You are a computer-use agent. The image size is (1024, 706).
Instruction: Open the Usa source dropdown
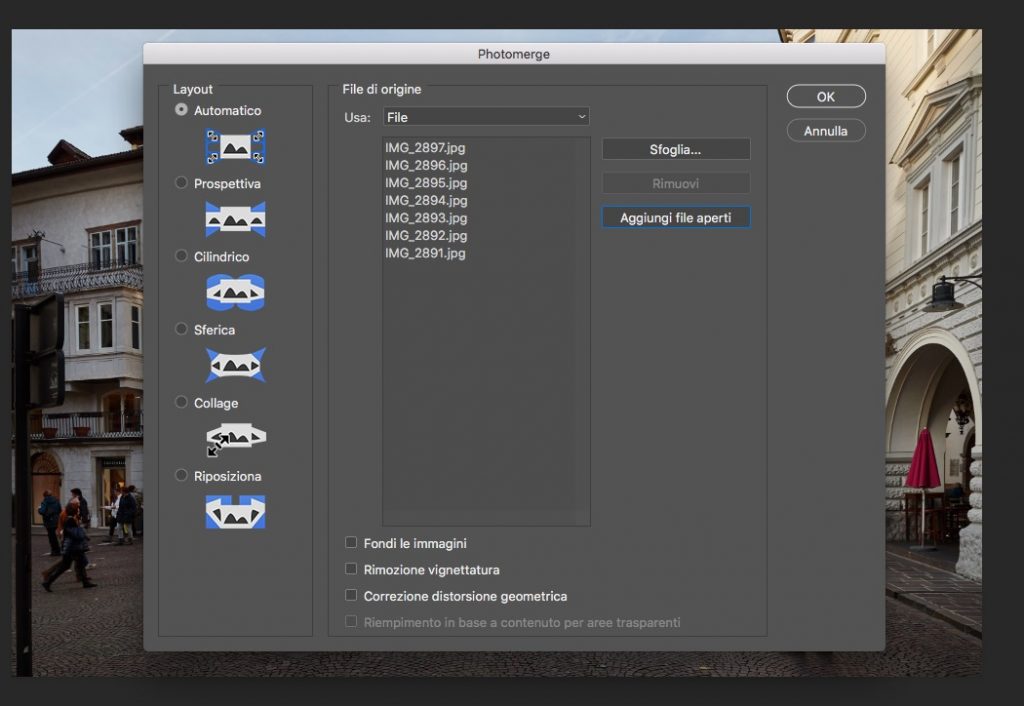click(487, 117)
